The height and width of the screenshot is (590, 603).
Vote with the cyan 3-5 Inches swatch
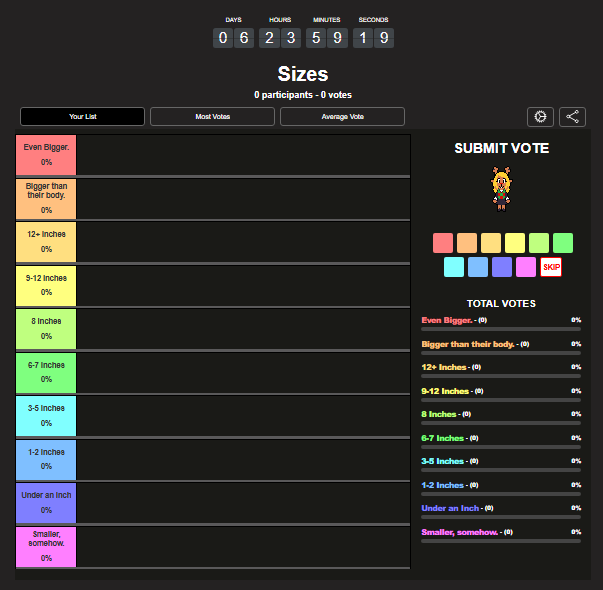[x=454, y=267]
